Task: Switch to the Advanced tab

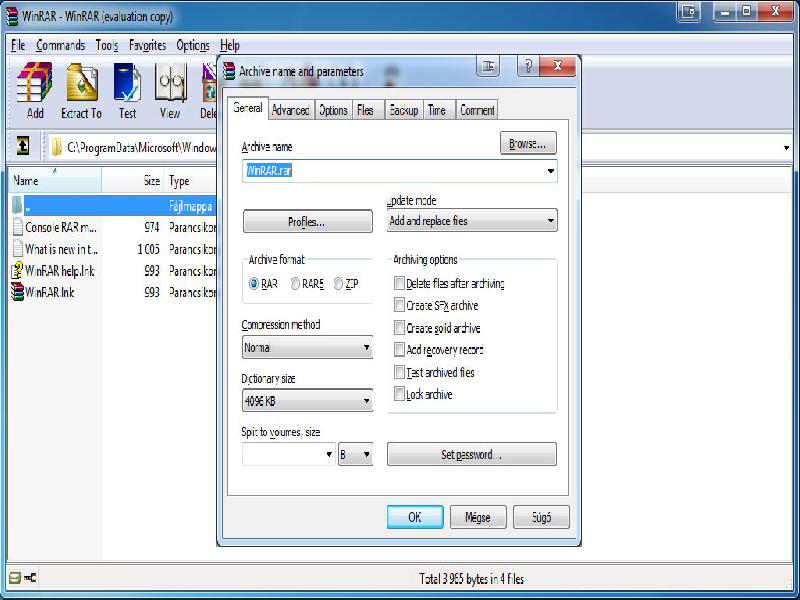Action: pos(290,110)
